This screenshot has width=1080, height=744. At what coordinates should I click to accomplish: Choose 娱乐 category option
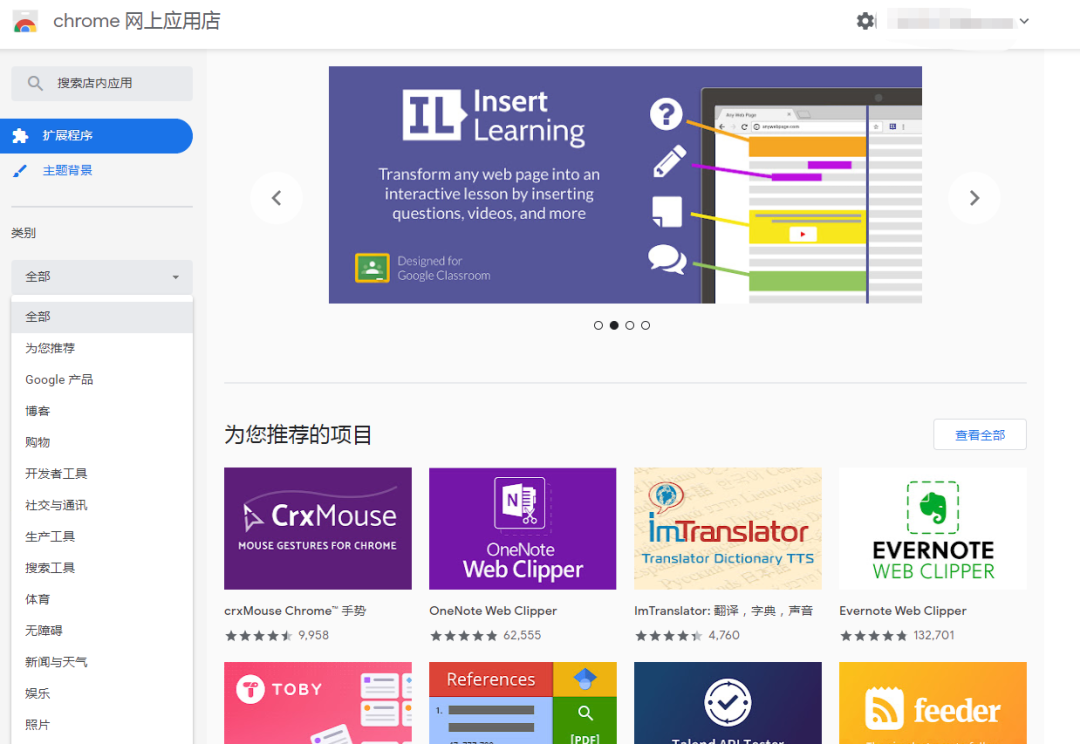point(102,694)
